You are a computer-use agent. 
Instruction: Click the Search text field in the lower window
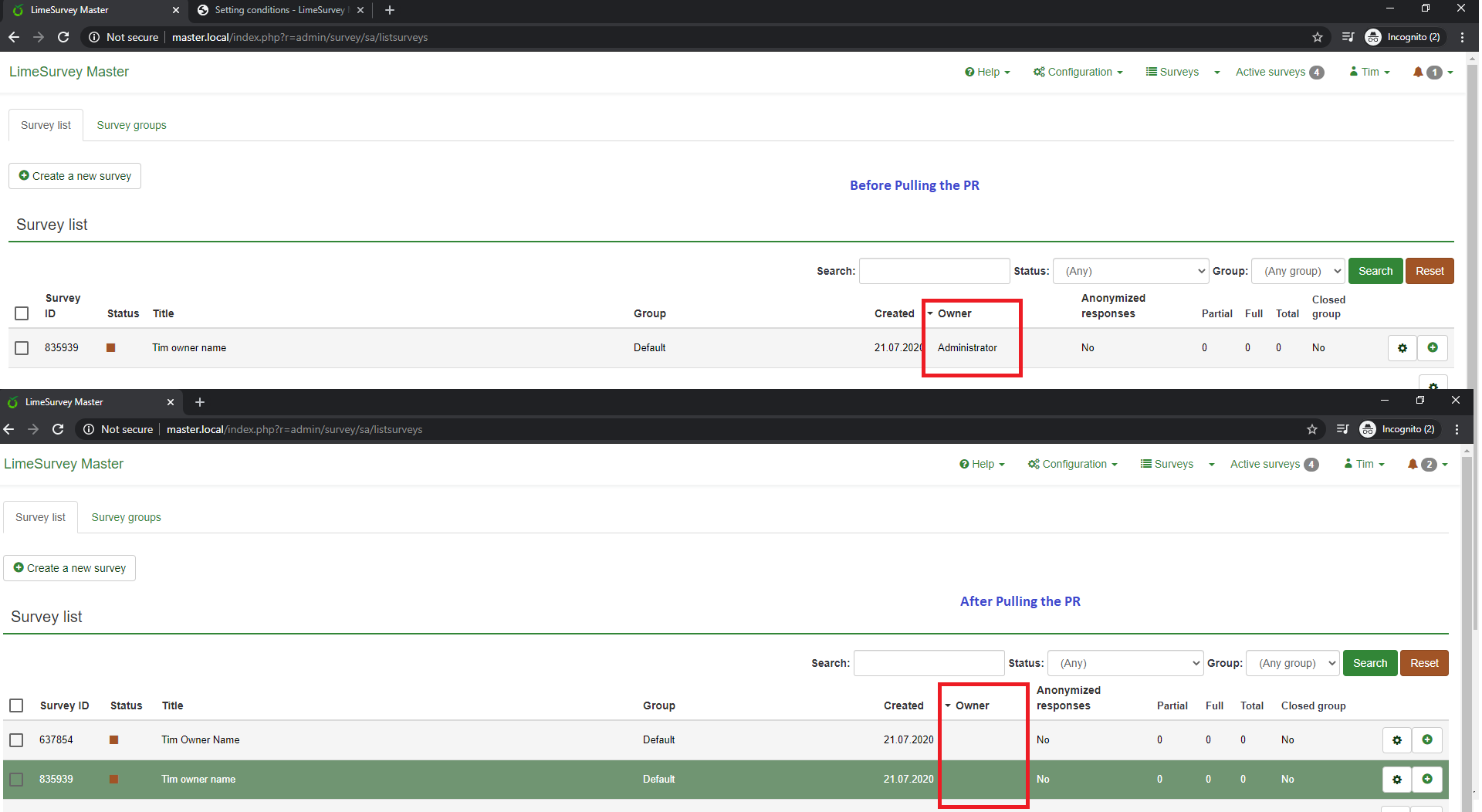click(929, 663)
